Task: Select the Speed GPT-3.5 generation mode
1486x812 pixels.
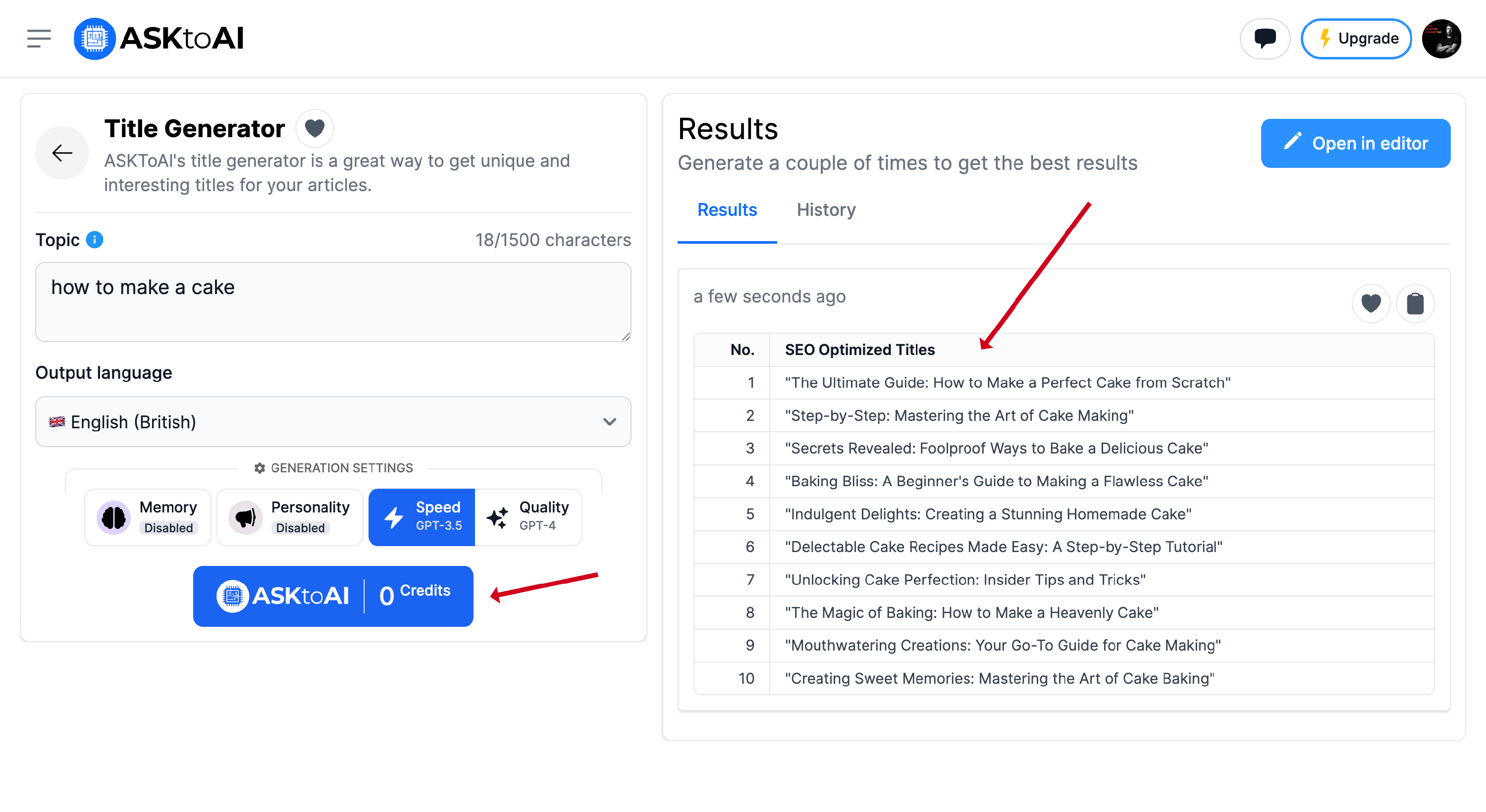Action: click(x=422, y=517)
